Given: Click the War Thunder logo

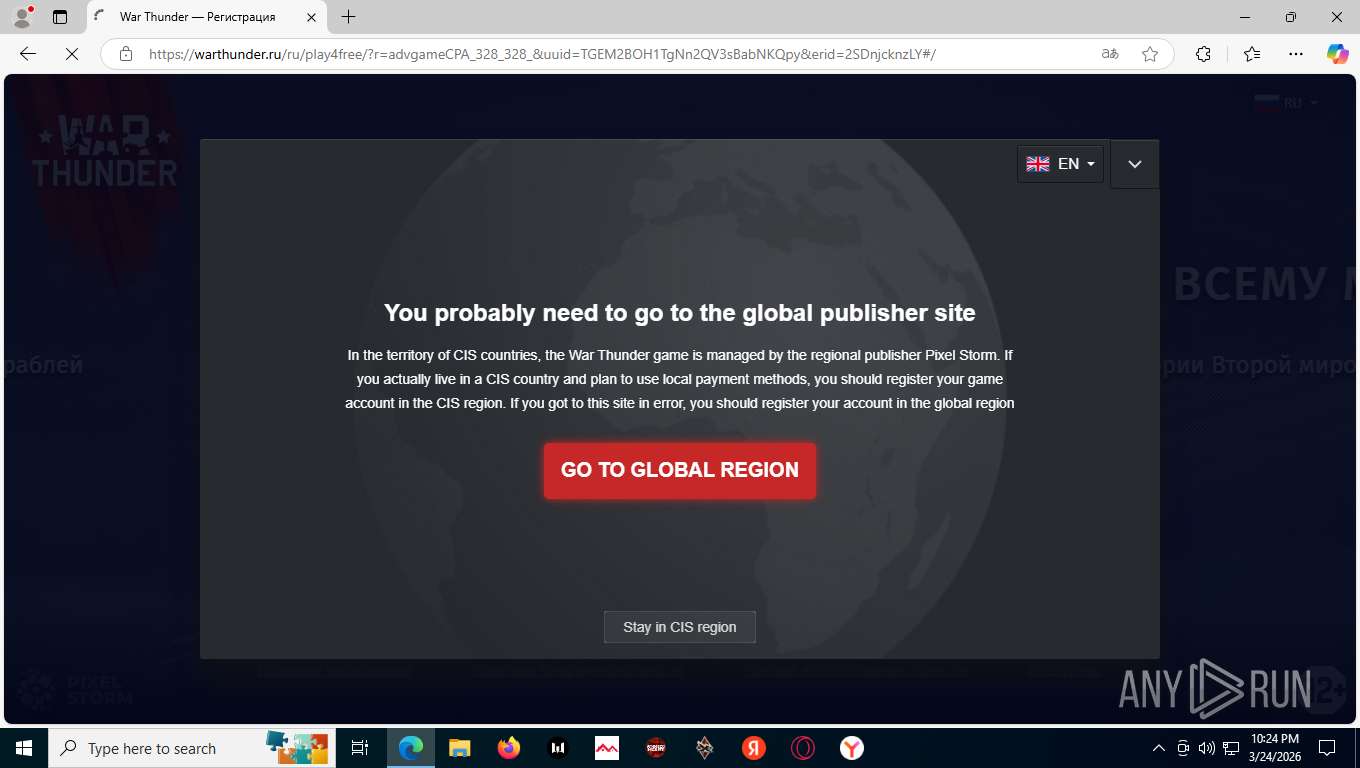Looking at the screenshot, I should pos(104,150).
